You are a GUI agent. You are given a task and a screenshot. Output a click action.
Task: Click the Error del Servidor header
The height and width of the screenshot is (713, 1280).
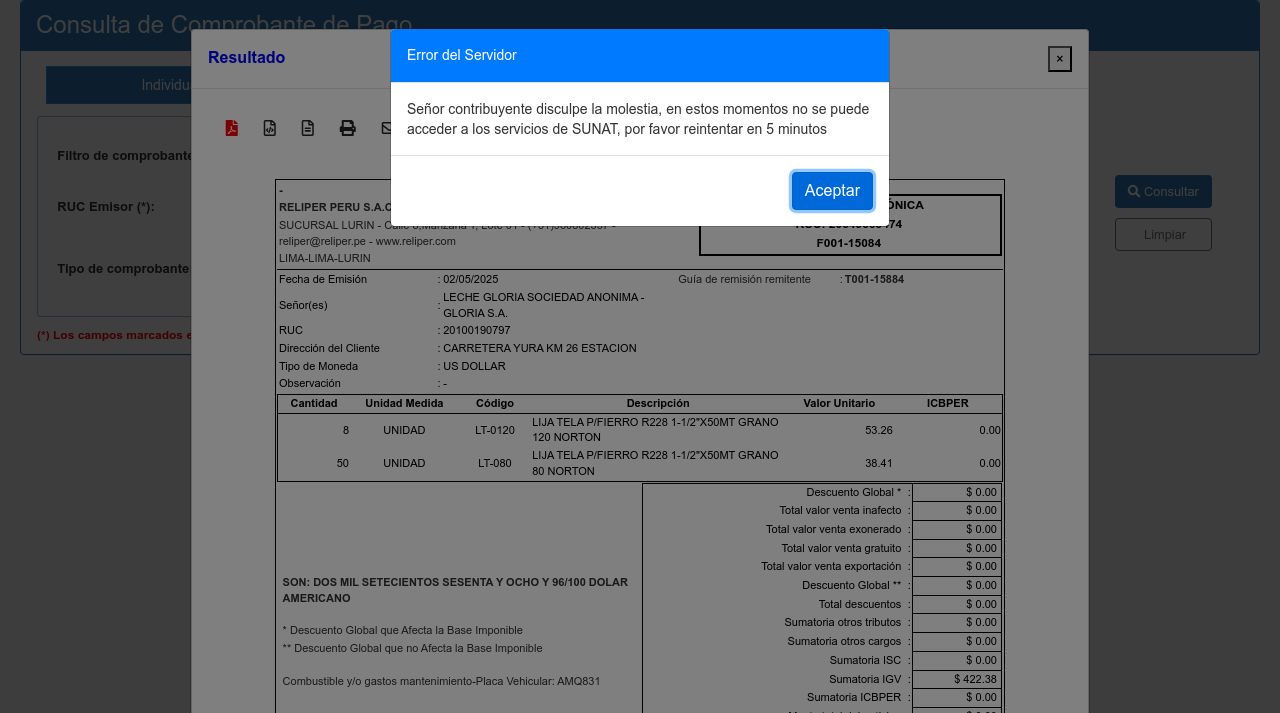coord(462,55)
